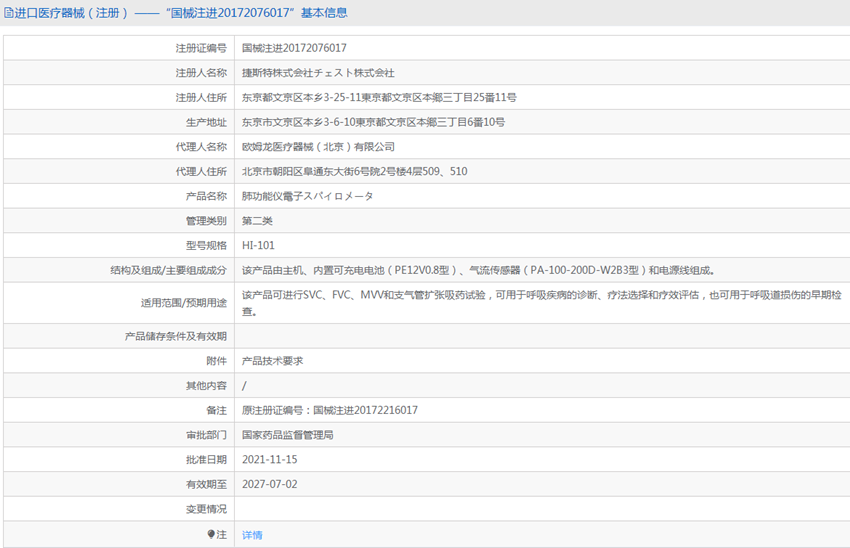Open the 详情 link in the note row
The width and height of the screenshot is (850, 548).
tap(252, 535)
